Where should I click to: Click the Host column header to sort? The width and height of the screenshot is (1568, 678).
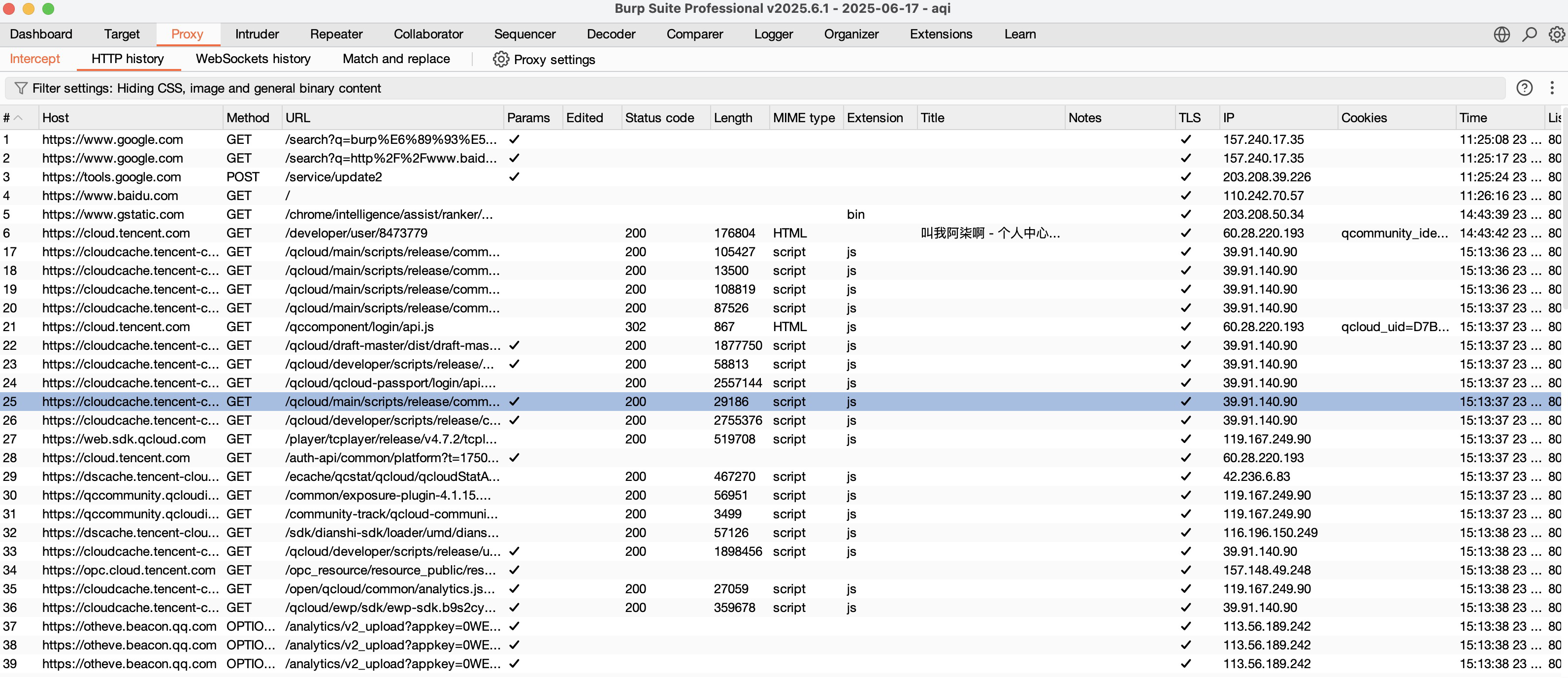point(56,117)
